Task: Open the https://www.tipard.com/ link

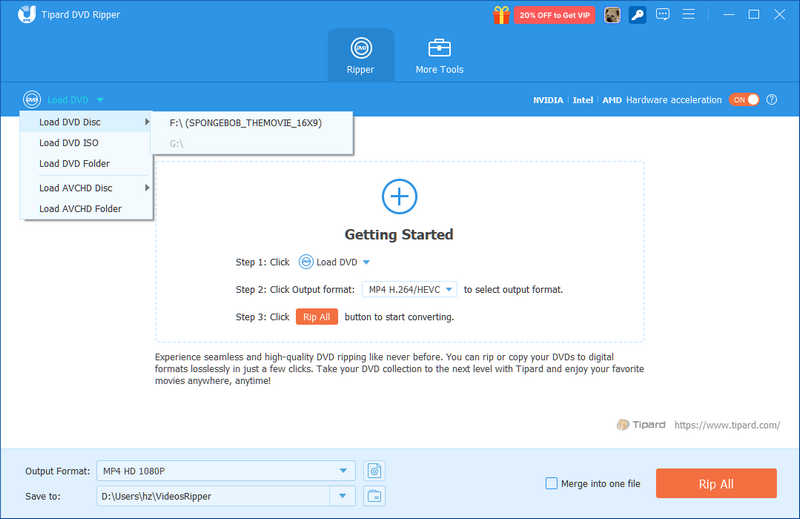Action: [x=727, y=425]
